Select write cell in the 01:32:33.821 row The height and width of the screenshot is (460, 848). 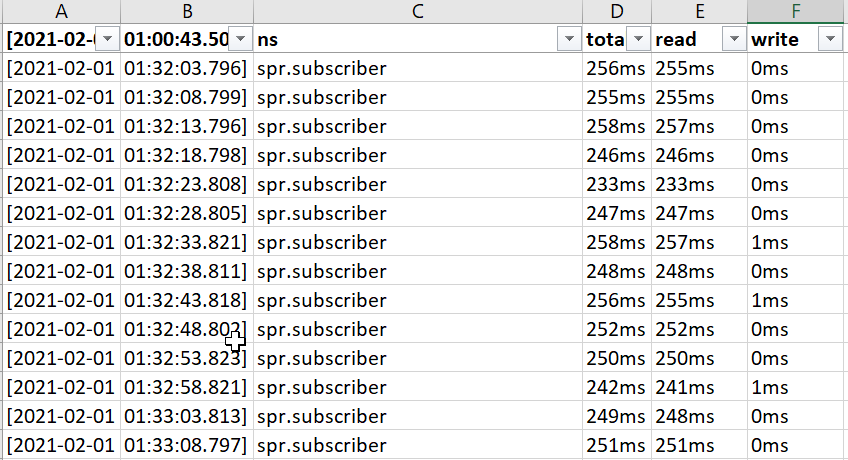coord(796,243)
